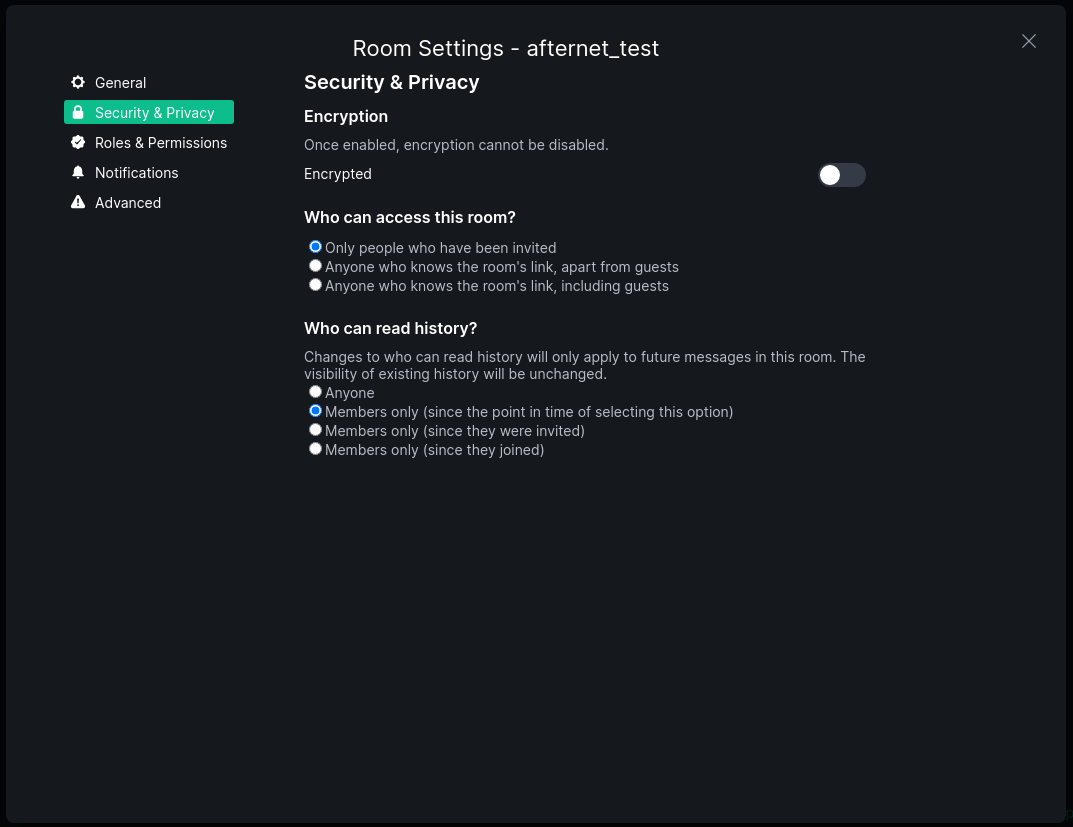The image size is (1073, 827).
Task: Click the Security & Privacy tab label
Action: pos(154,113)
